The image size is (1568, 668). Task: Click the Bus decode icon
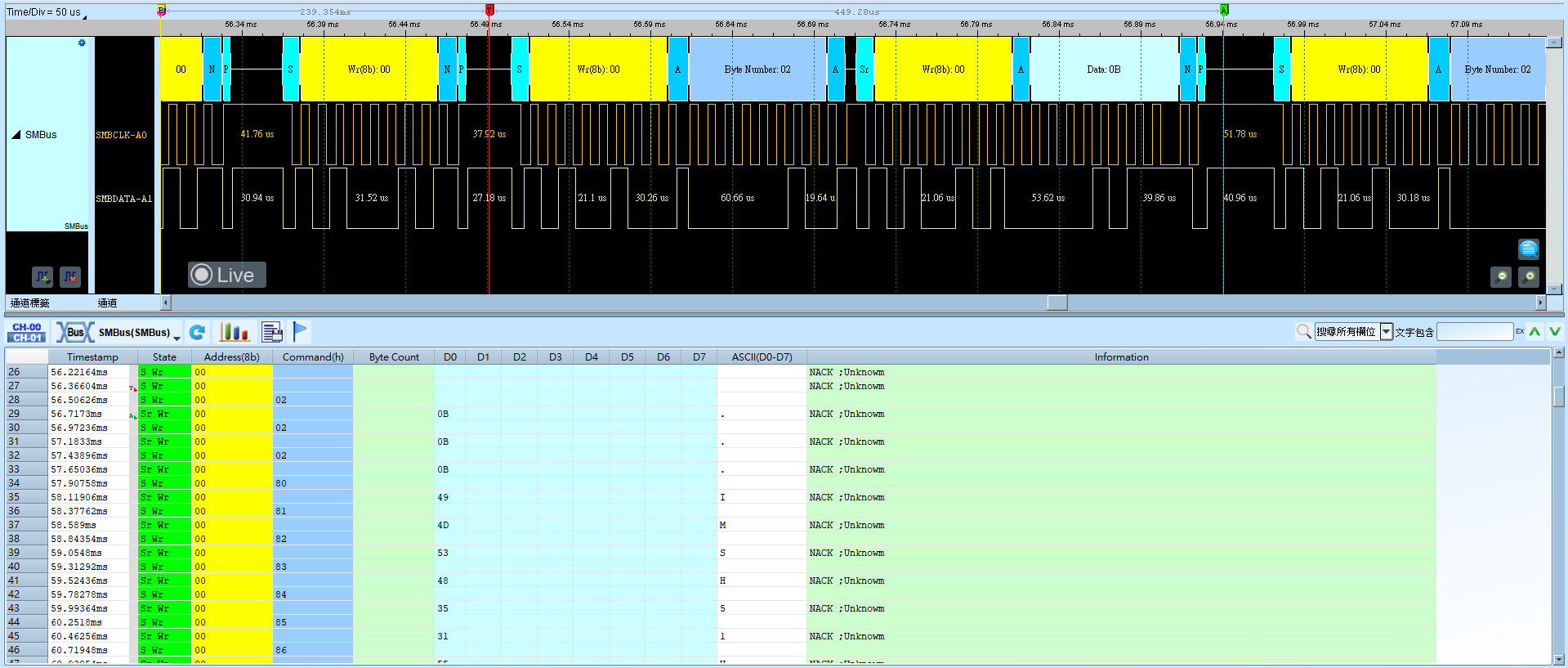pos(74,332)
